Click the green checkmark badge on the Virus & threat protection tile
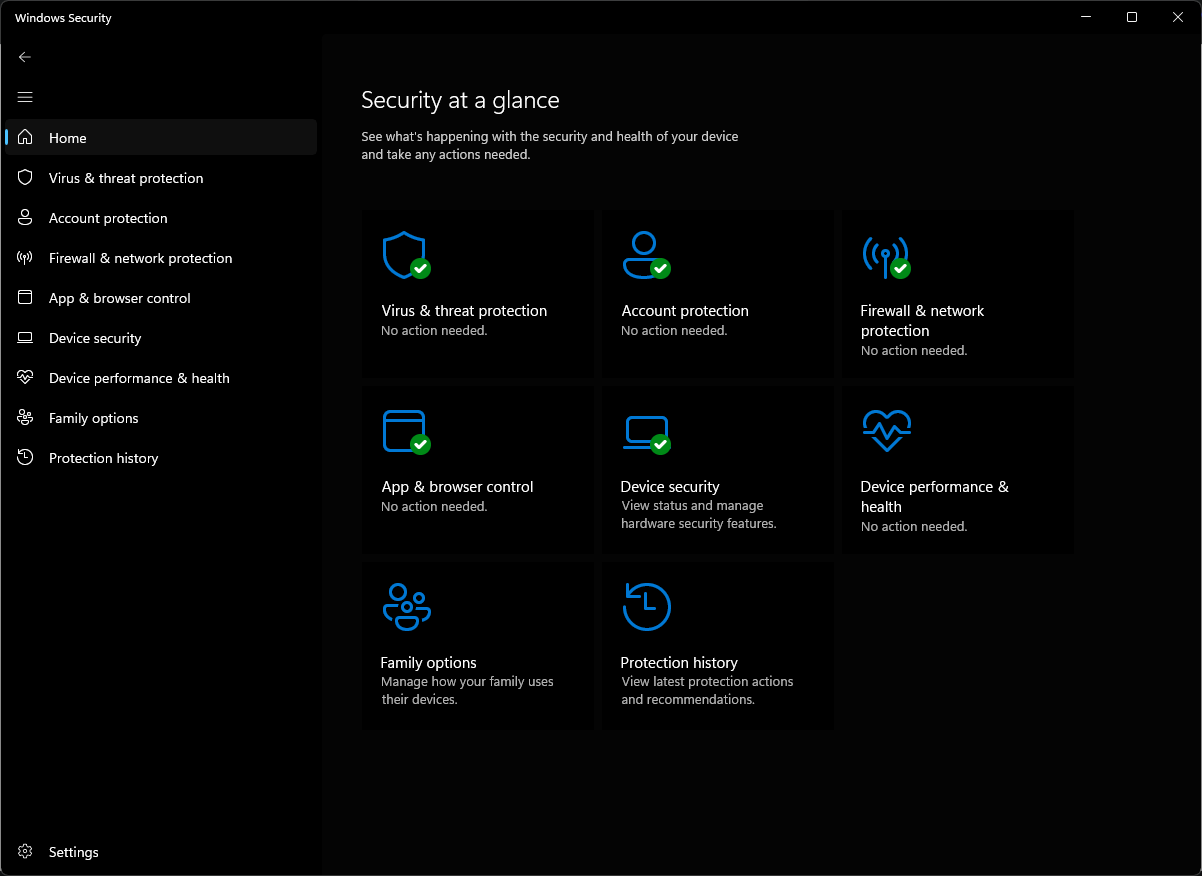1202x876 pixels. pyautogui.click(x=421, y=268)
